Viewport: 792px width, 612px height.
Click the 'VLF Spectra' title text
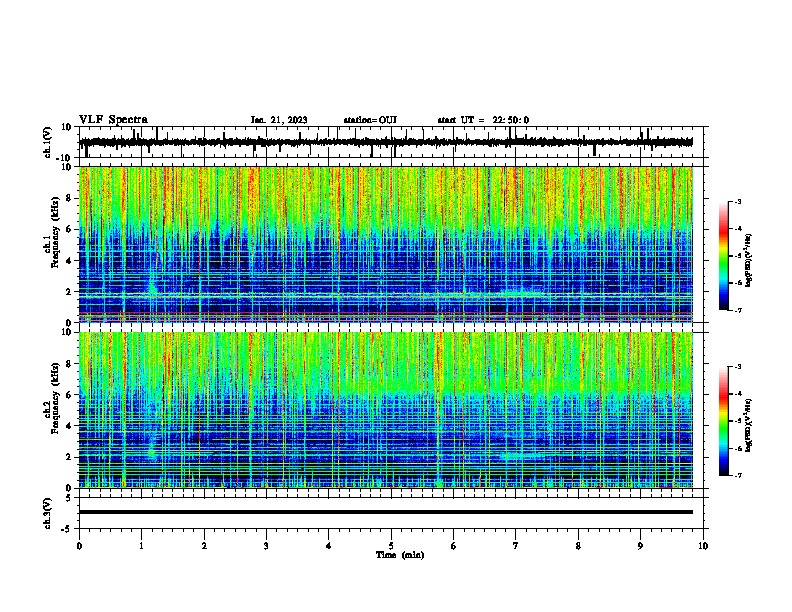click(x=113, y=120)
